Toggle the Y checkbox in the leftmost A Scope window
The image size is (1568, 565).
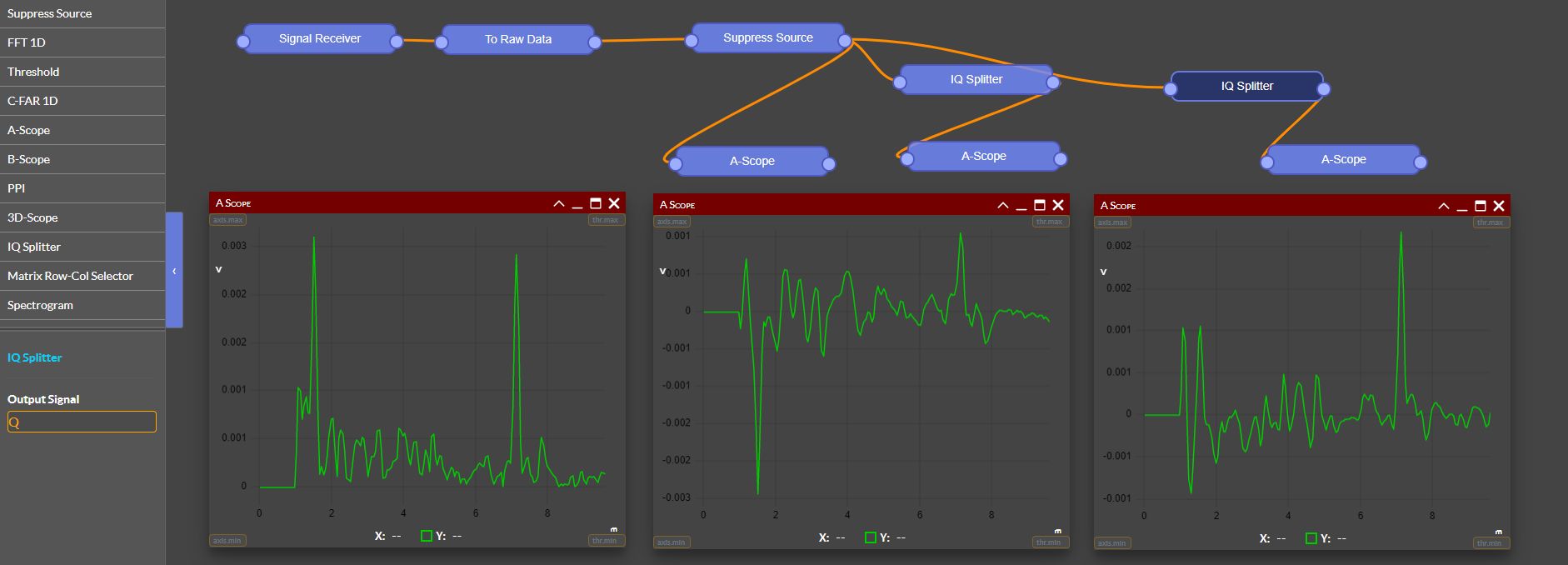pyautogui.click(x=426, y=536)
